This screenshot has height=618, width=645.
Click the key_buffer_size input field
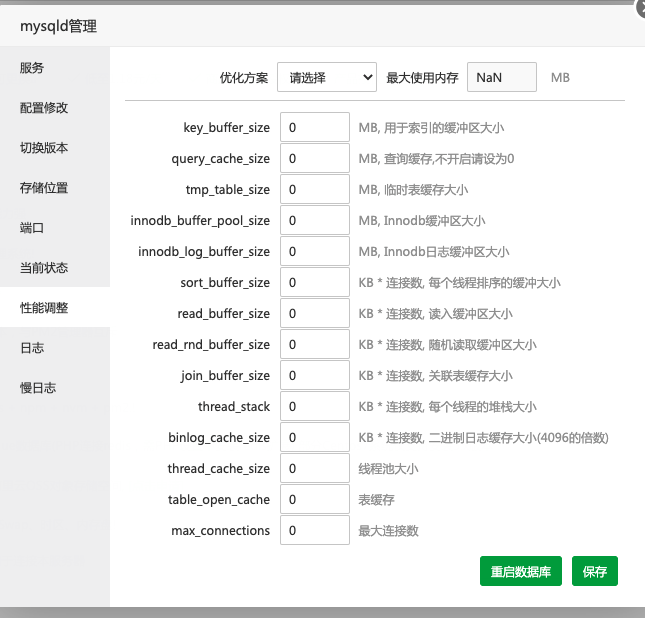(315, 128)
